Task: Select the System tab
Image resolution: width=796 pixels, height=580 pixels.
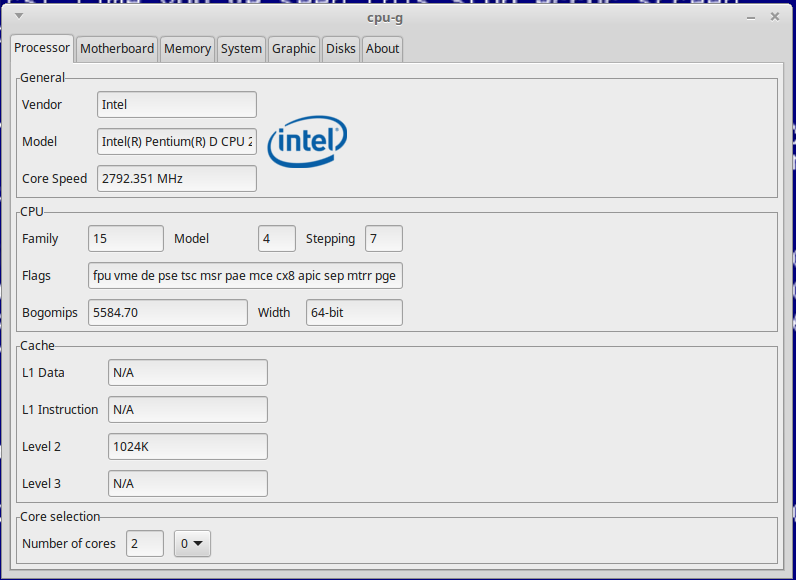Action: point(241,49)
